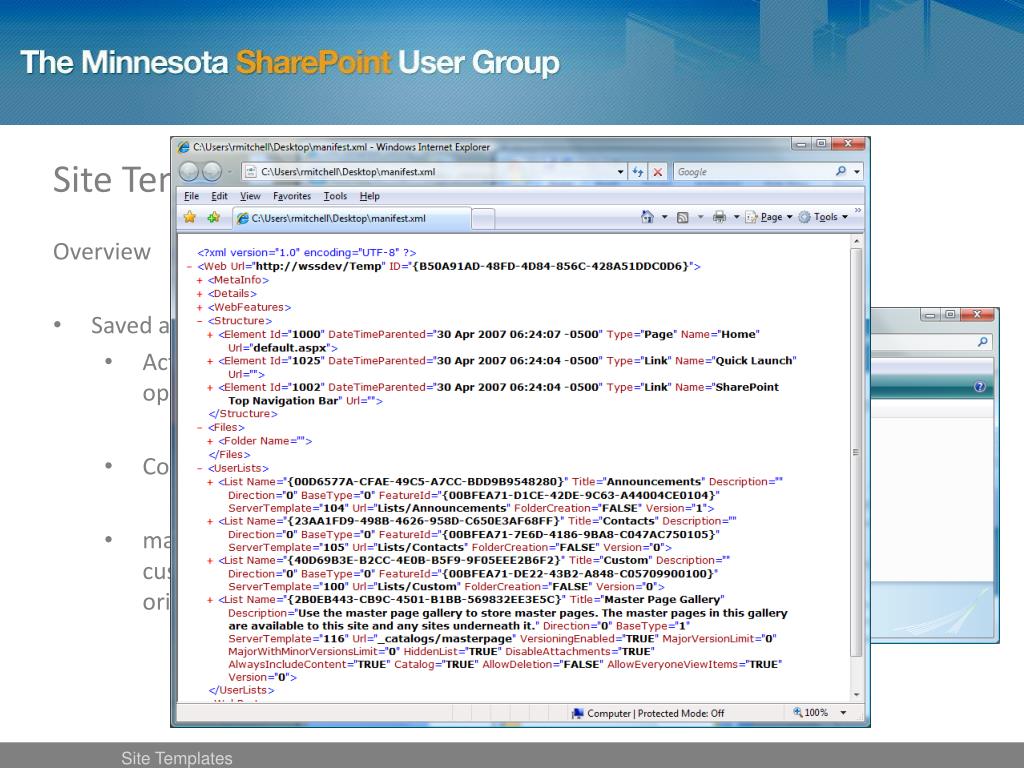Click the Add to Favorites icon
Image resolution: width=1024 pixels, height=768 pixels.
pyautogui.click(x=211, y=217)
